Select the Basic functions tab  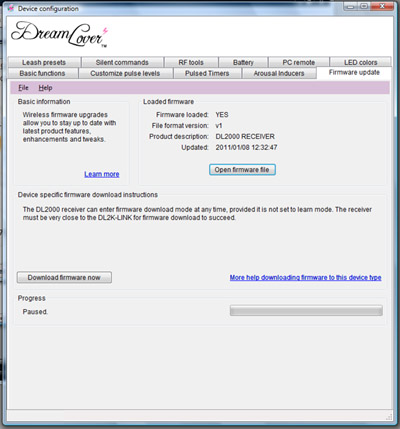click(42, 73)
